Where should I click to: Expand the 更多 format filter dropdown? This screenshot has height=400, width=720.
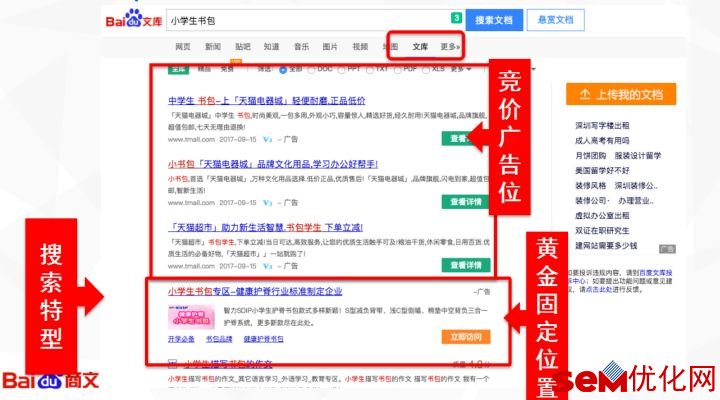(x=461, y=69)
